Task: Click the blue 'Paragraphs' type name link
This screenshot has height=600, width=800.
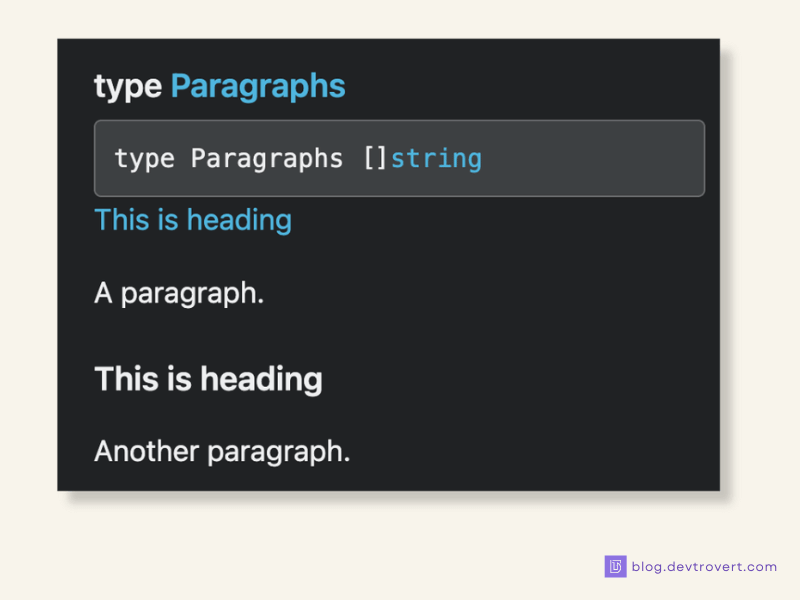Action: tap(258, 86)
